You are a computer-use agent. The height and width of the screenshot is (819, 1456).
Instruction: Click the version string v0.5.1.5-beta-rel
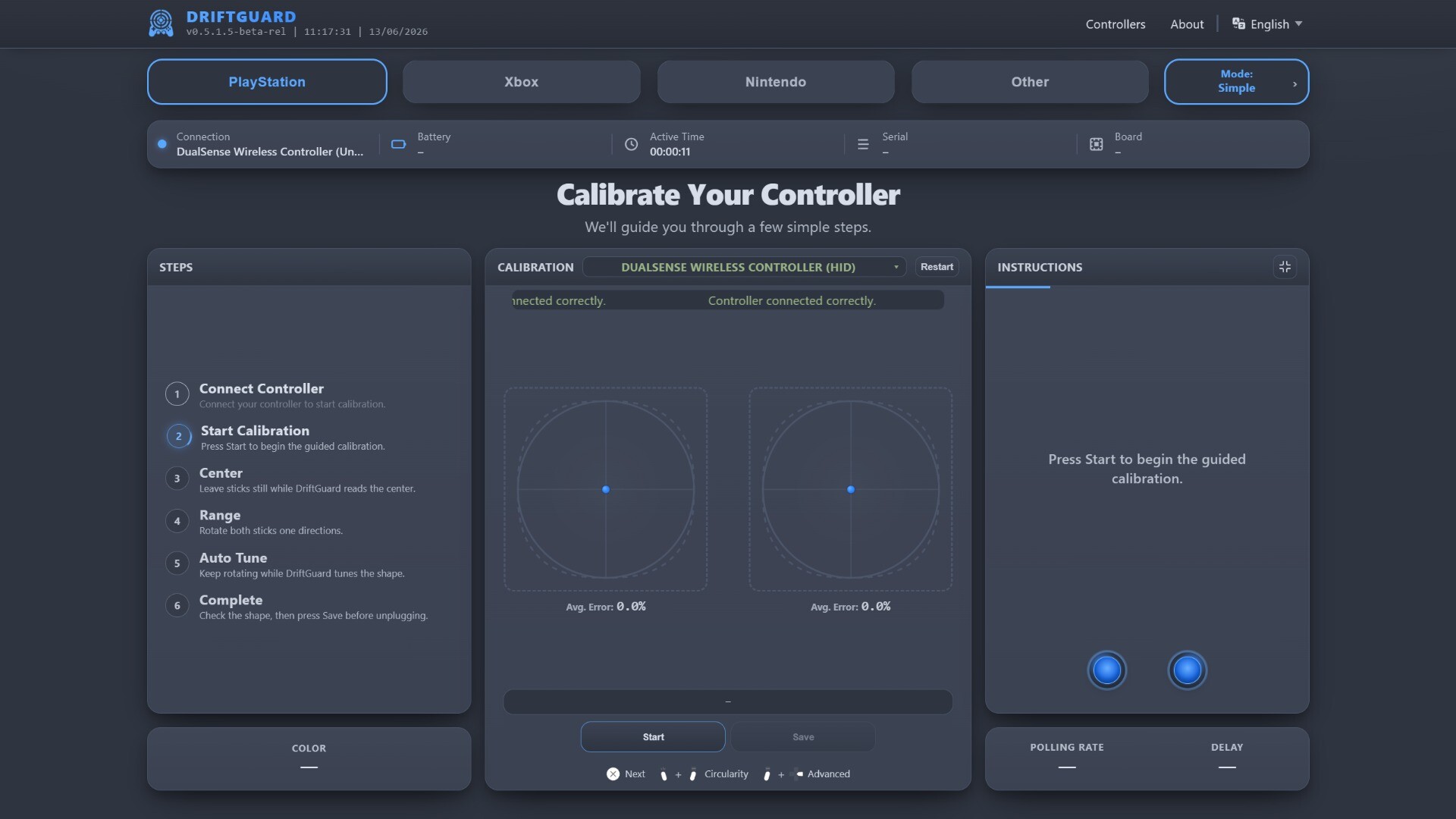tap(236, 32)
